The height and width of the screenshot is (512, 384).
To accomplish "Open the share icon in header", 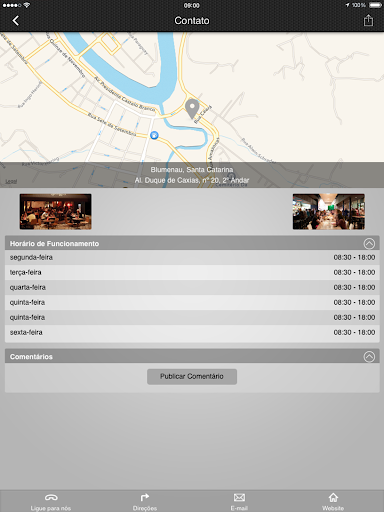I will pos(368,20).
